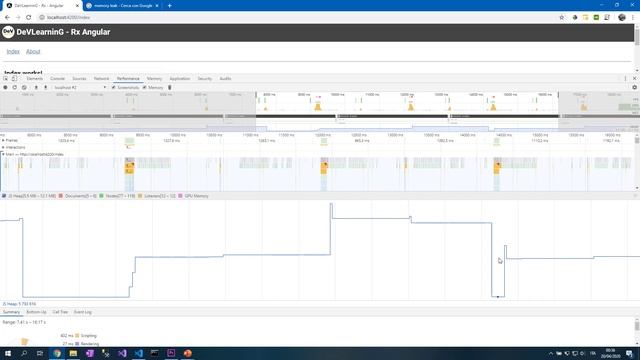Expand the Frames track
This screenshot has width=640, height=360.
(3, 140)
